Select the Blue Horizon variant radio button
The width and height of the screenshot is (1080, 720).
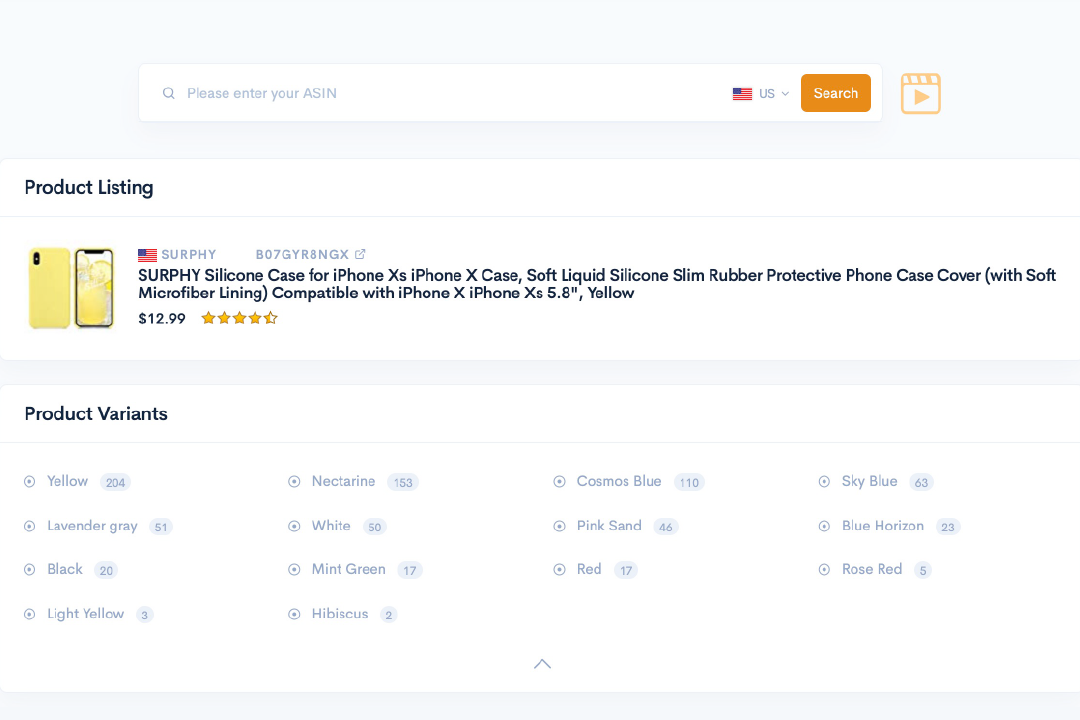coord(824,526)
